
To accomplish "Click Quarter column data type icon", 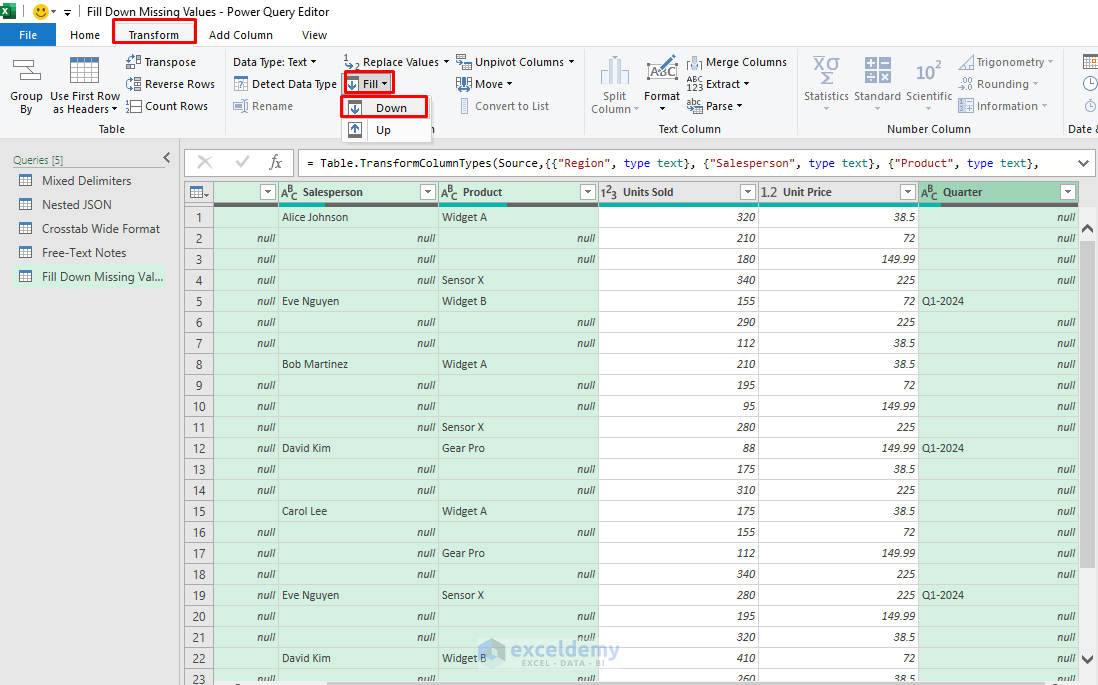I will [x=929, y=192].
